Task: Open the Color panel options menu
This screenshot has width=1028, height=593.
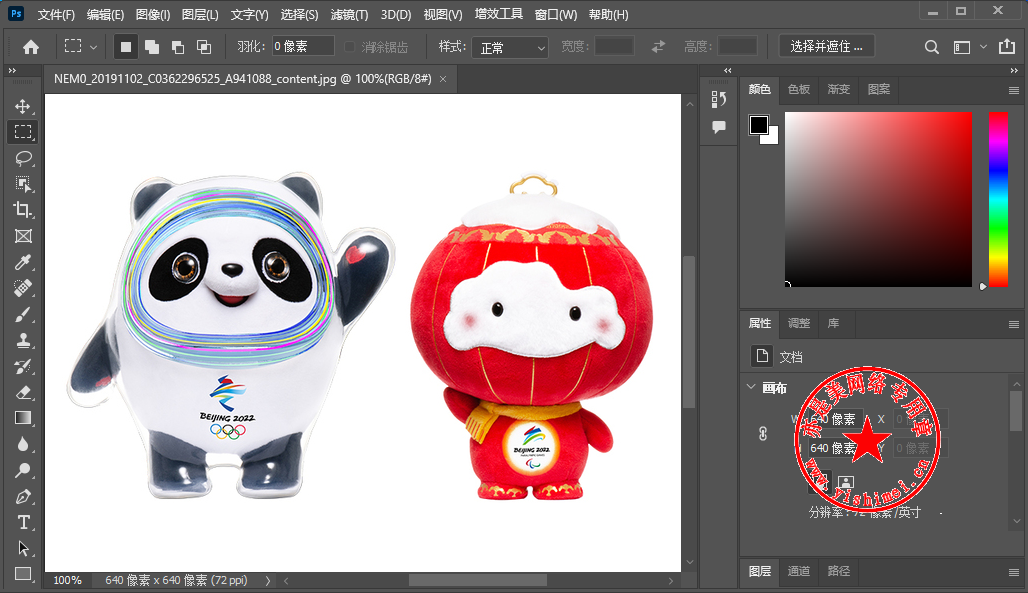Action: pos(1014,91)
